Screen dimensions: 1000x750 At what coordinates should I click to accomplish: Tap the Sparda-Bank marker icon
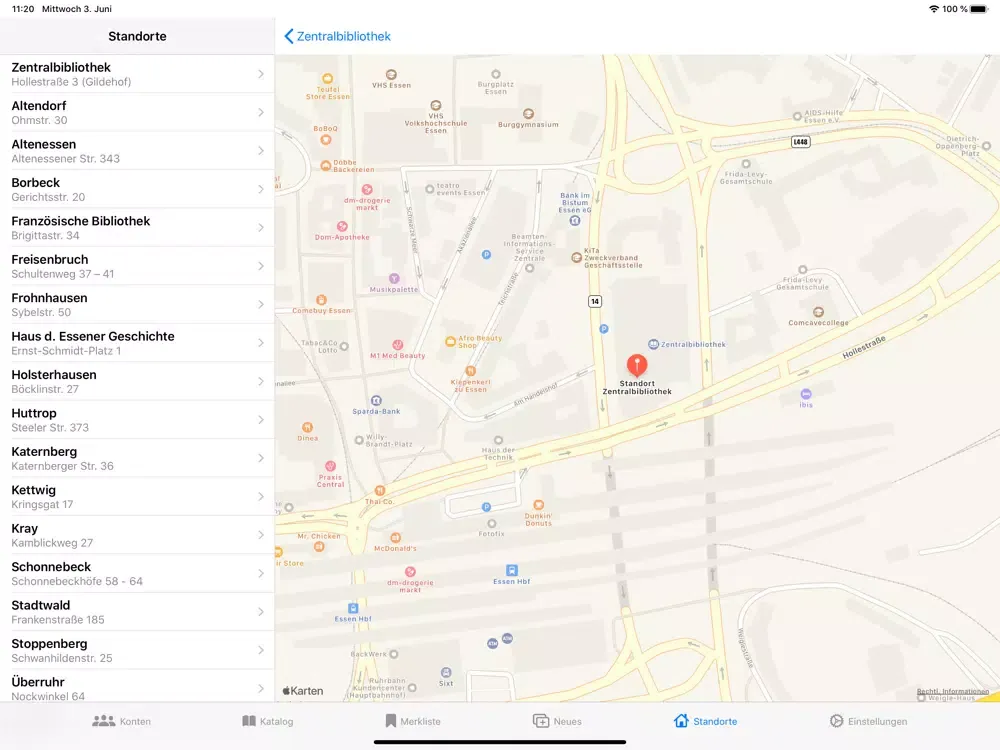click(x=376, y=401)
